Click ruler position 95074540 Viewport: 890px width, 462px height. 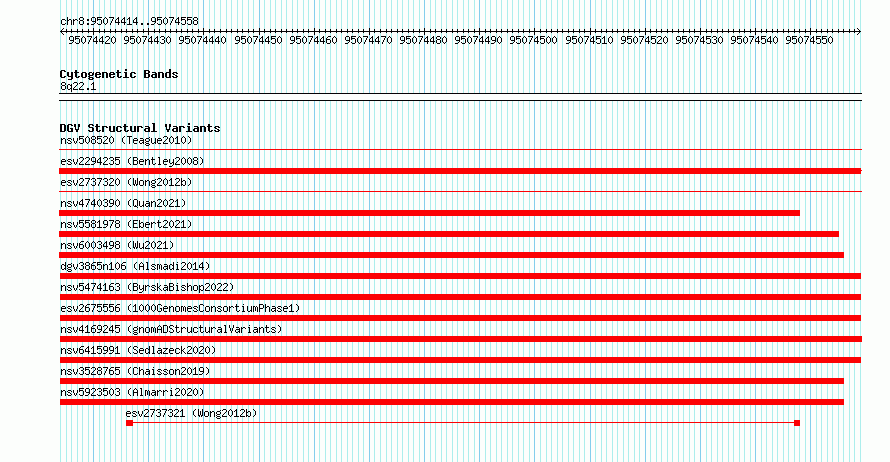point(754,40)
